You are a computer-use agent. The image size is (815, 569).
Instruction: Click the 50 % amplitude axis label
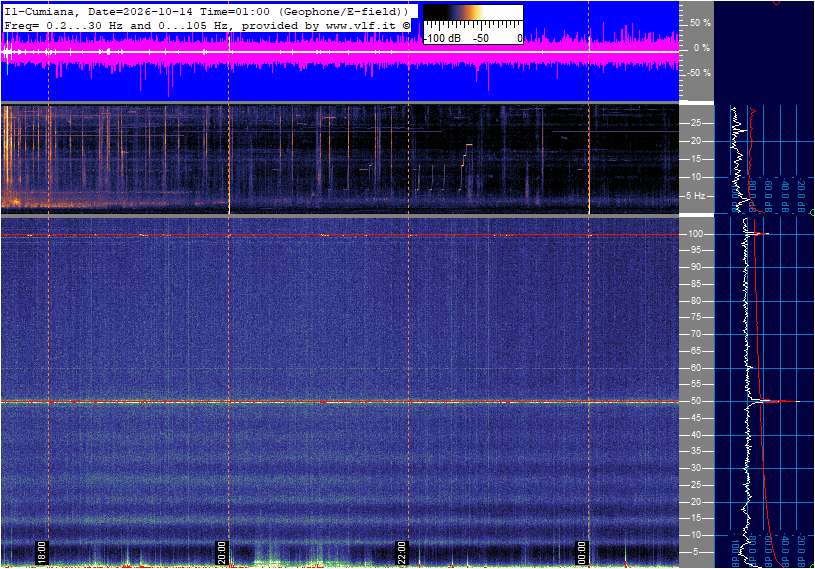point(700,23)
